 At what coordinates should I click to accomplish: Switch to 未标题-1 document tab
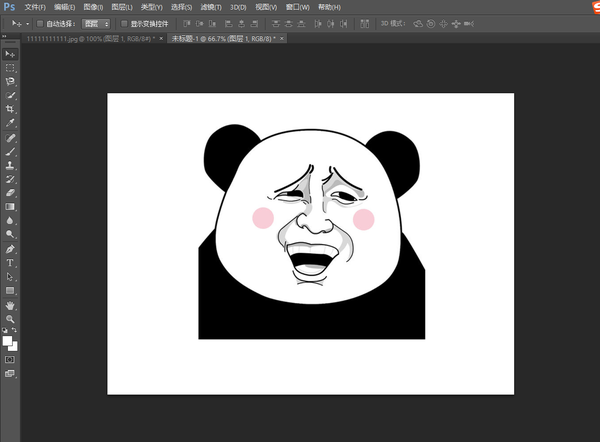221,39
